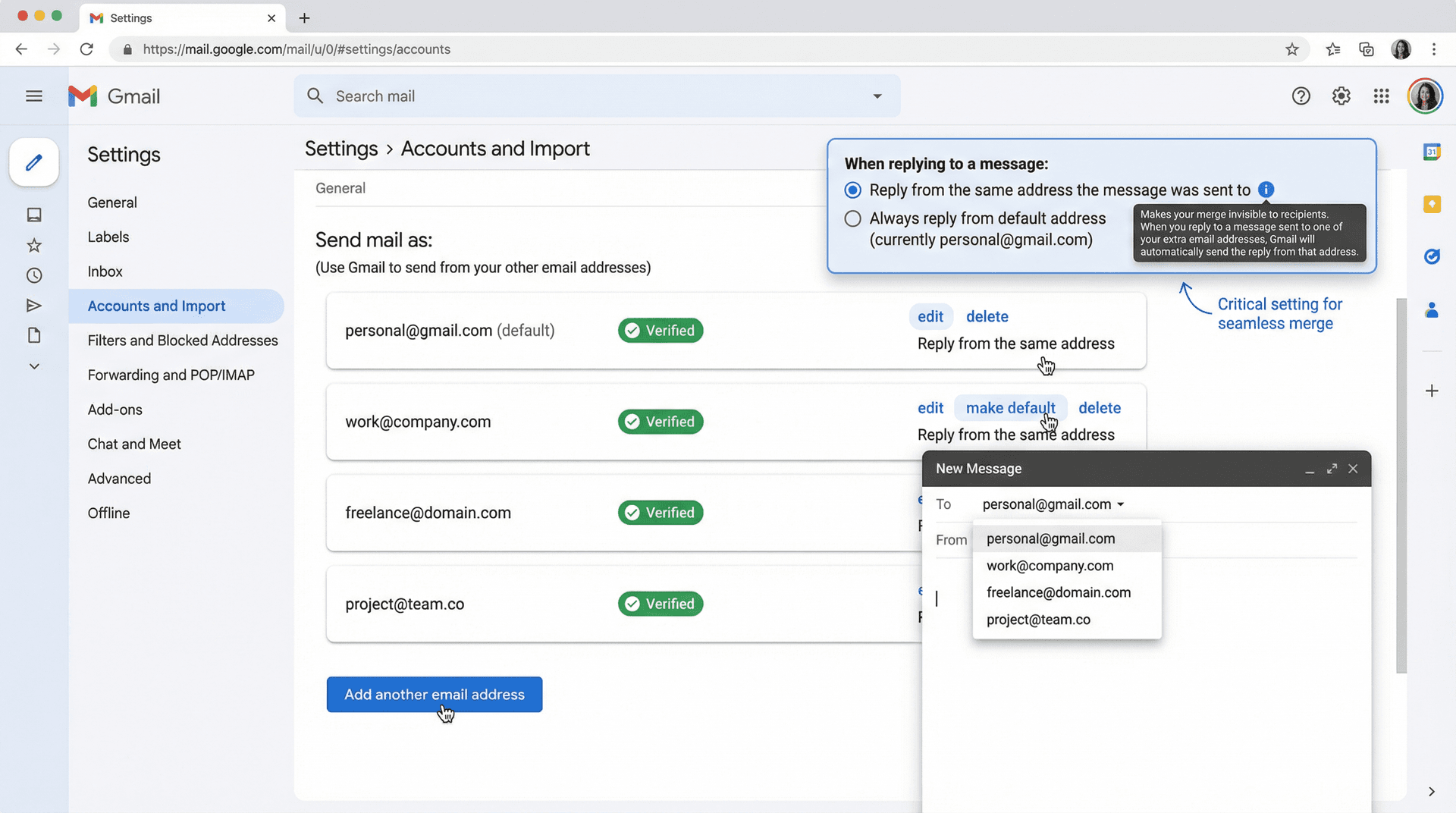Viewport: 1456px width, 813px height.
Task: Open the Compose pencil icon
Action: 33,162
